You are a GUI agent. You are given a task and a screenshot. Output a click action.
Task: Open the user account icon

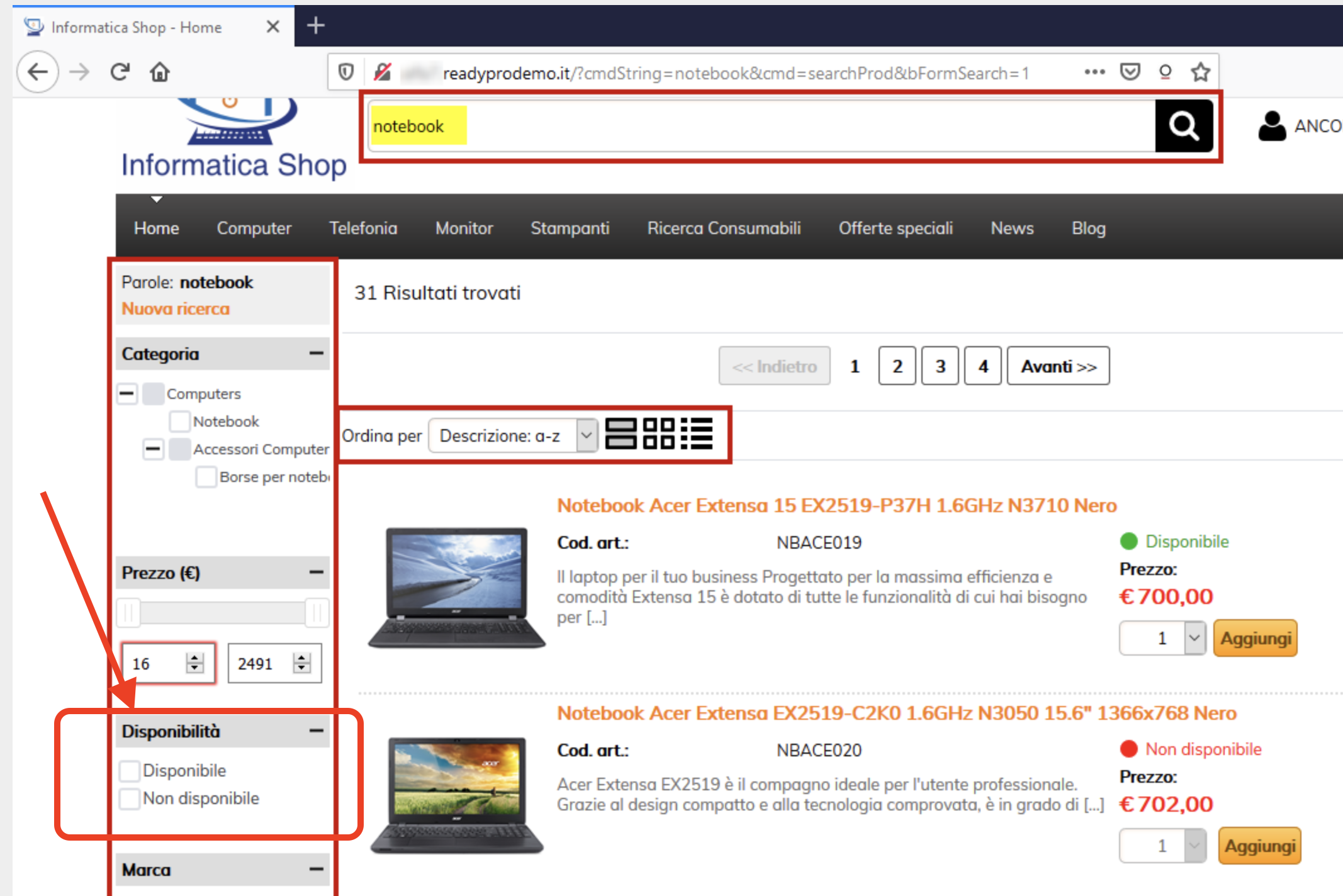pyautogui.click(x=1272, y=126)
